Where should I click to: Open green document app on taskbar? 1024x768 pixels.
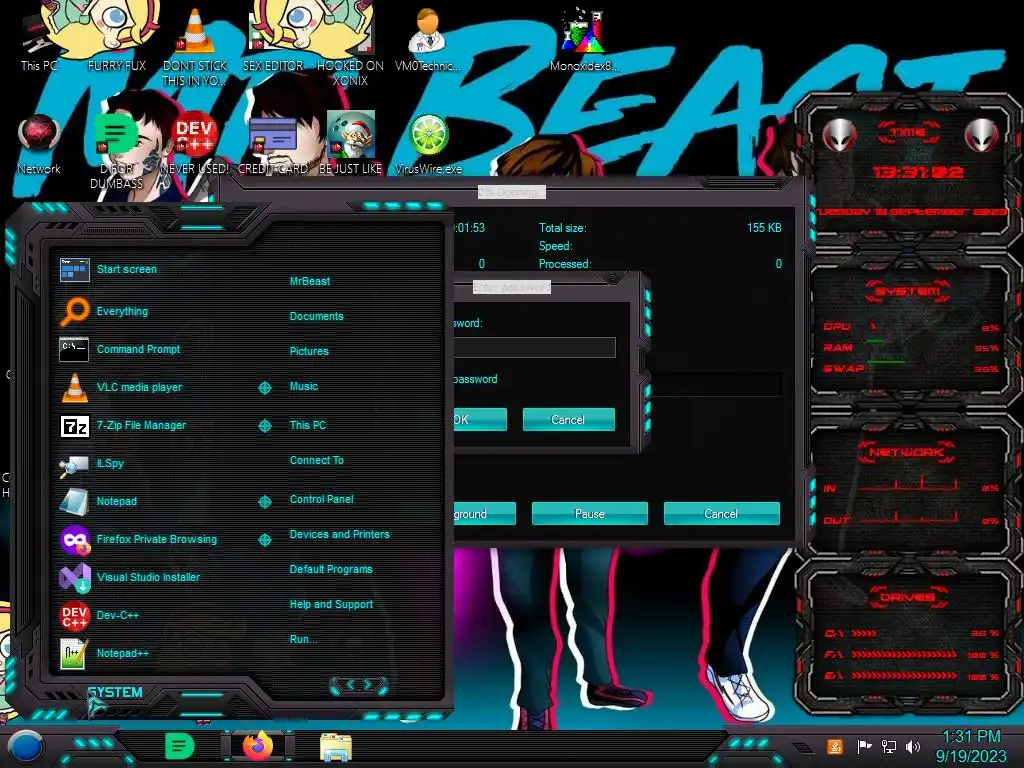179,746
